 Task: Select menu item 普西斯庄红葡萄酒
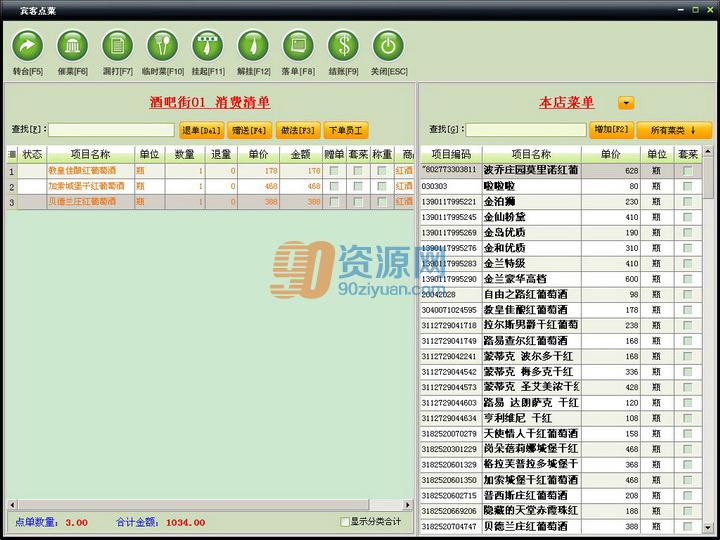[561, 496]
